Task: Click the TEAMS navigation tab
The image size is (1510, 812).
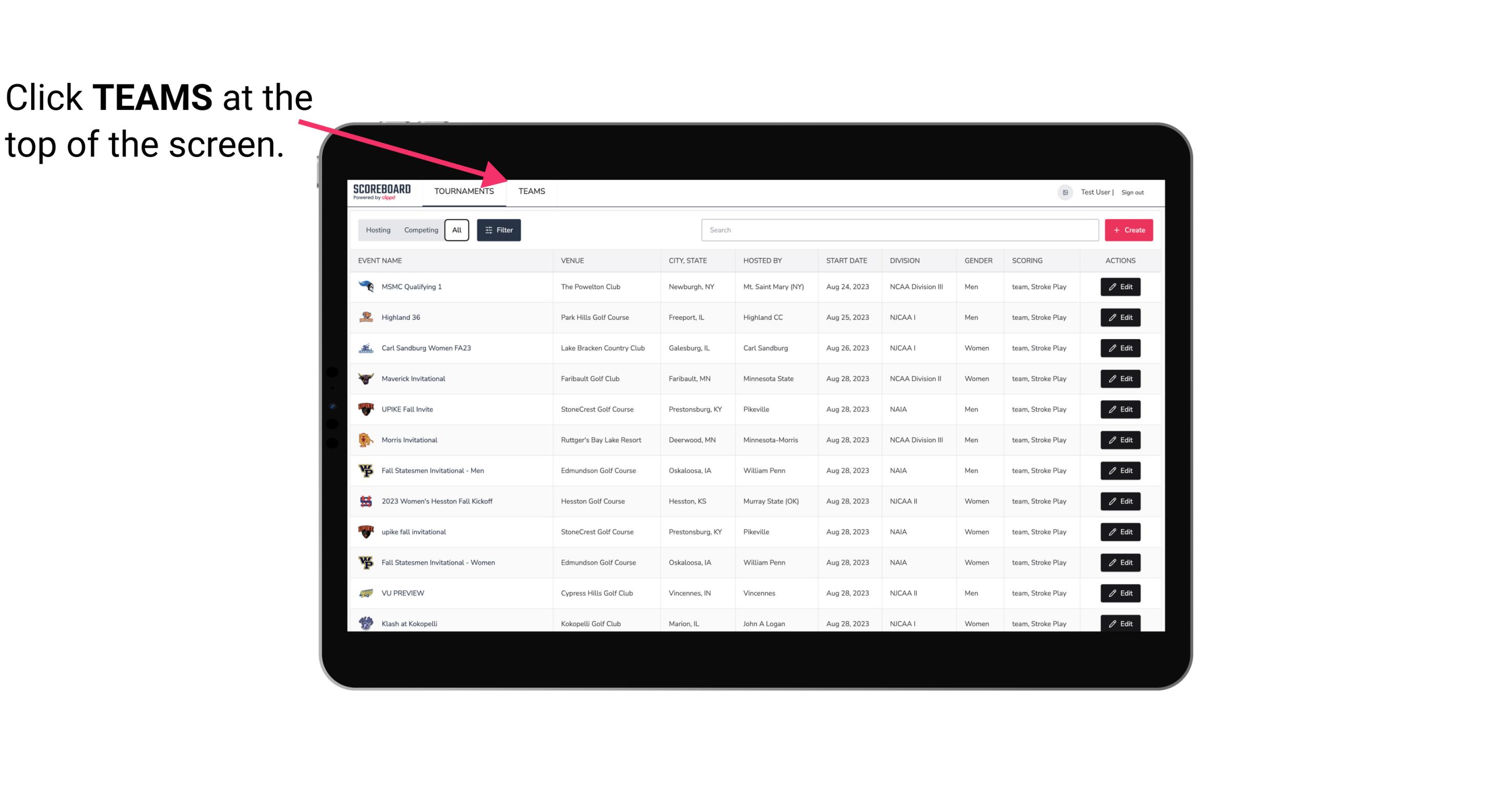Action: pos(531,192)
